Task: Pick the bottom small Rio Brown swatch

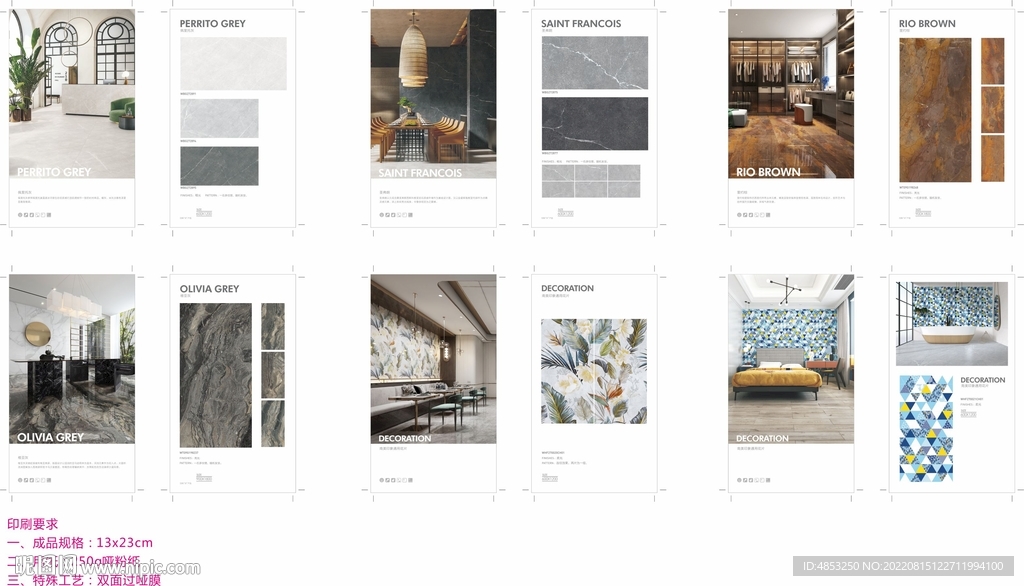Action: click(x=993, y=159)
